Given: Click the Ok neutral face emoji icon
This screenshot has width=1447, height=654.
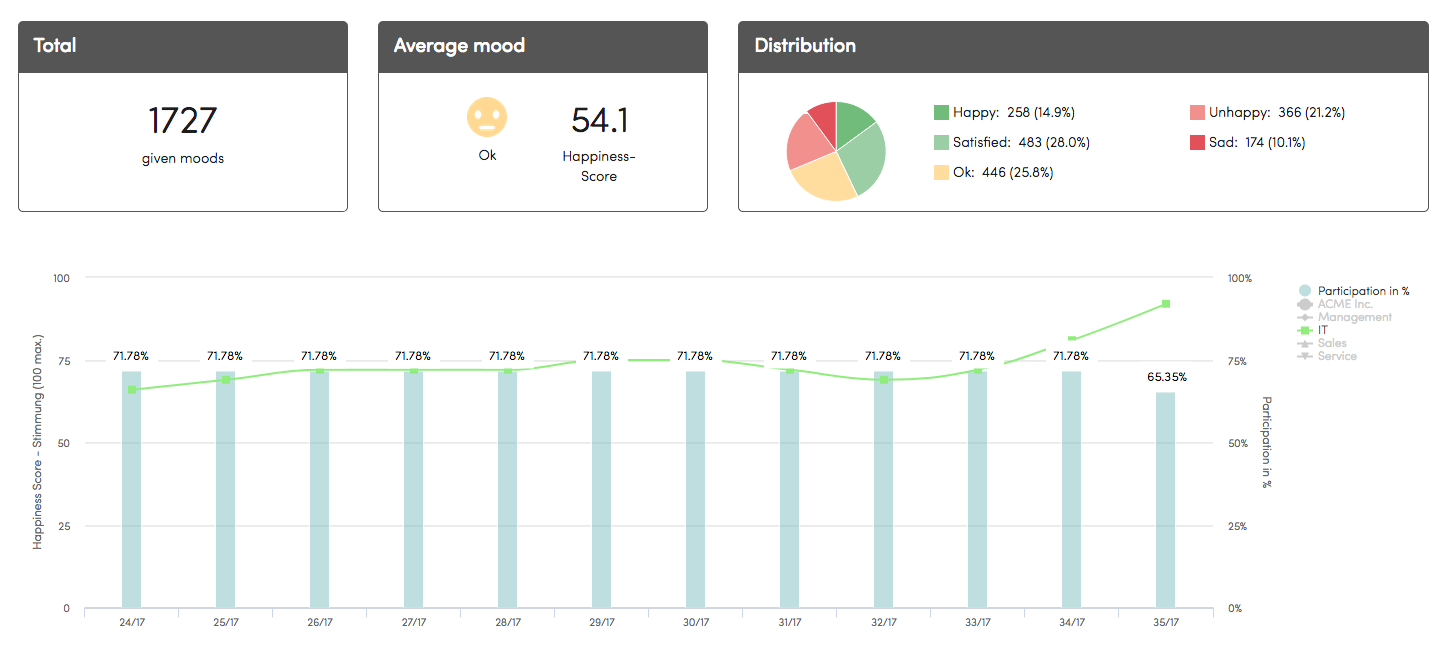Looking at the screenshot, I should coord(487,118).
